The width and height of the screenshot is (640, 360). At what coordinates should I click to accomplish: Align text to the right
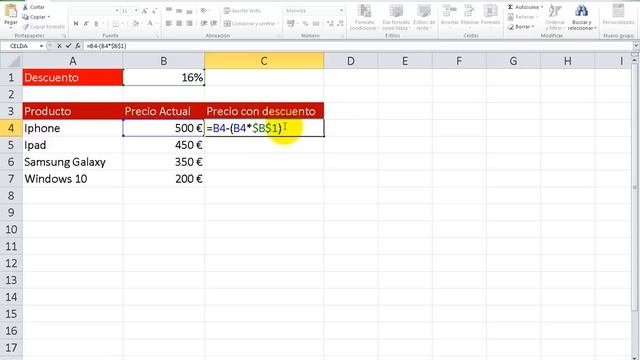pyautogui.click(x=189, y=24)
